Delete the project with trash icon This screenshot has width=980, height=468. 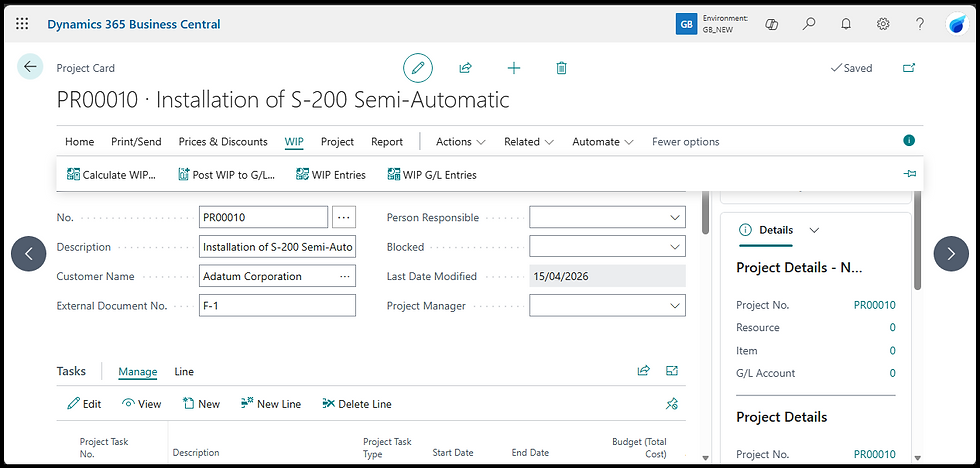pos(561,68)
